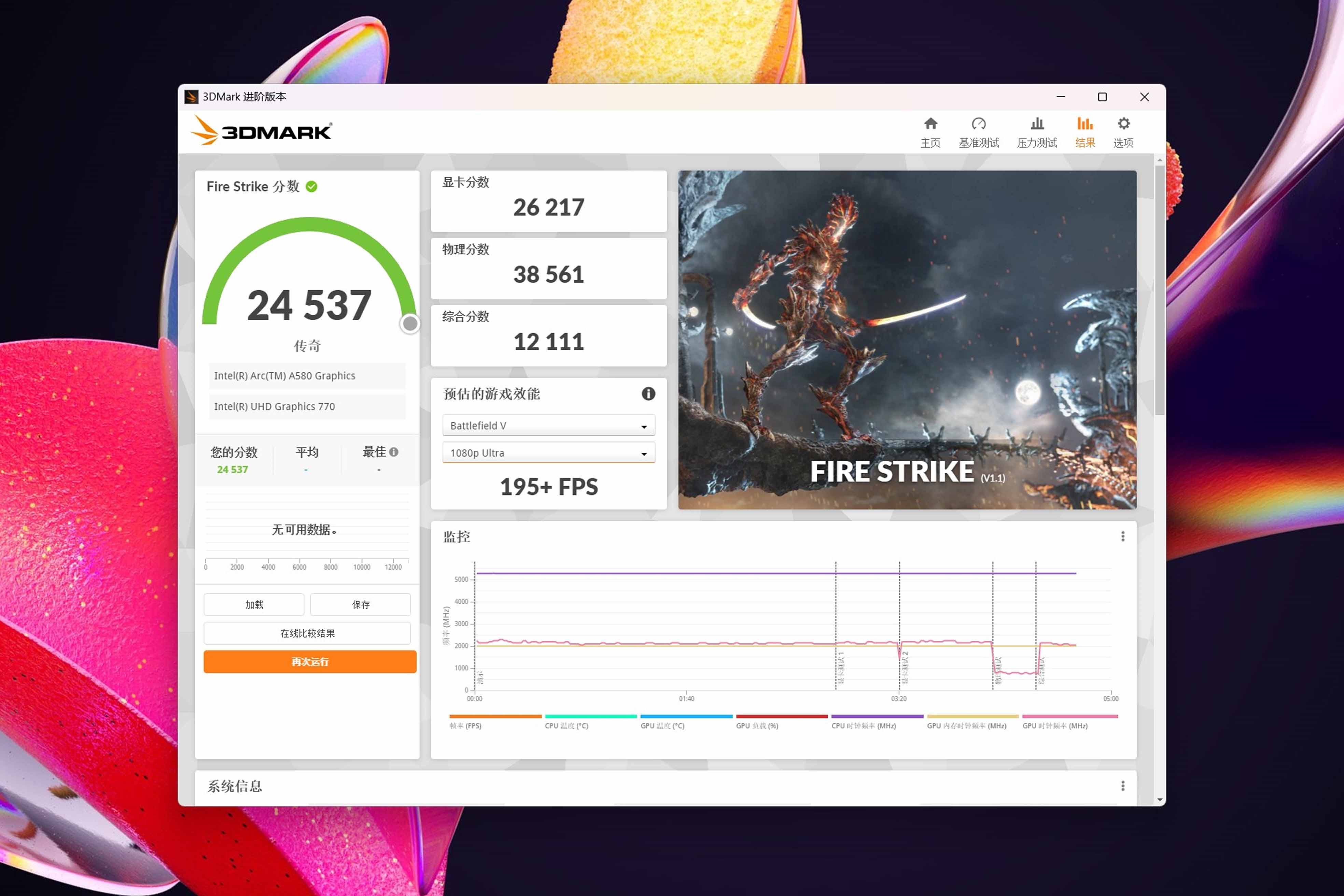Screen dimensions: 1344x896
Task: Click the green validation check icon
Action: [x=311, y=186]
